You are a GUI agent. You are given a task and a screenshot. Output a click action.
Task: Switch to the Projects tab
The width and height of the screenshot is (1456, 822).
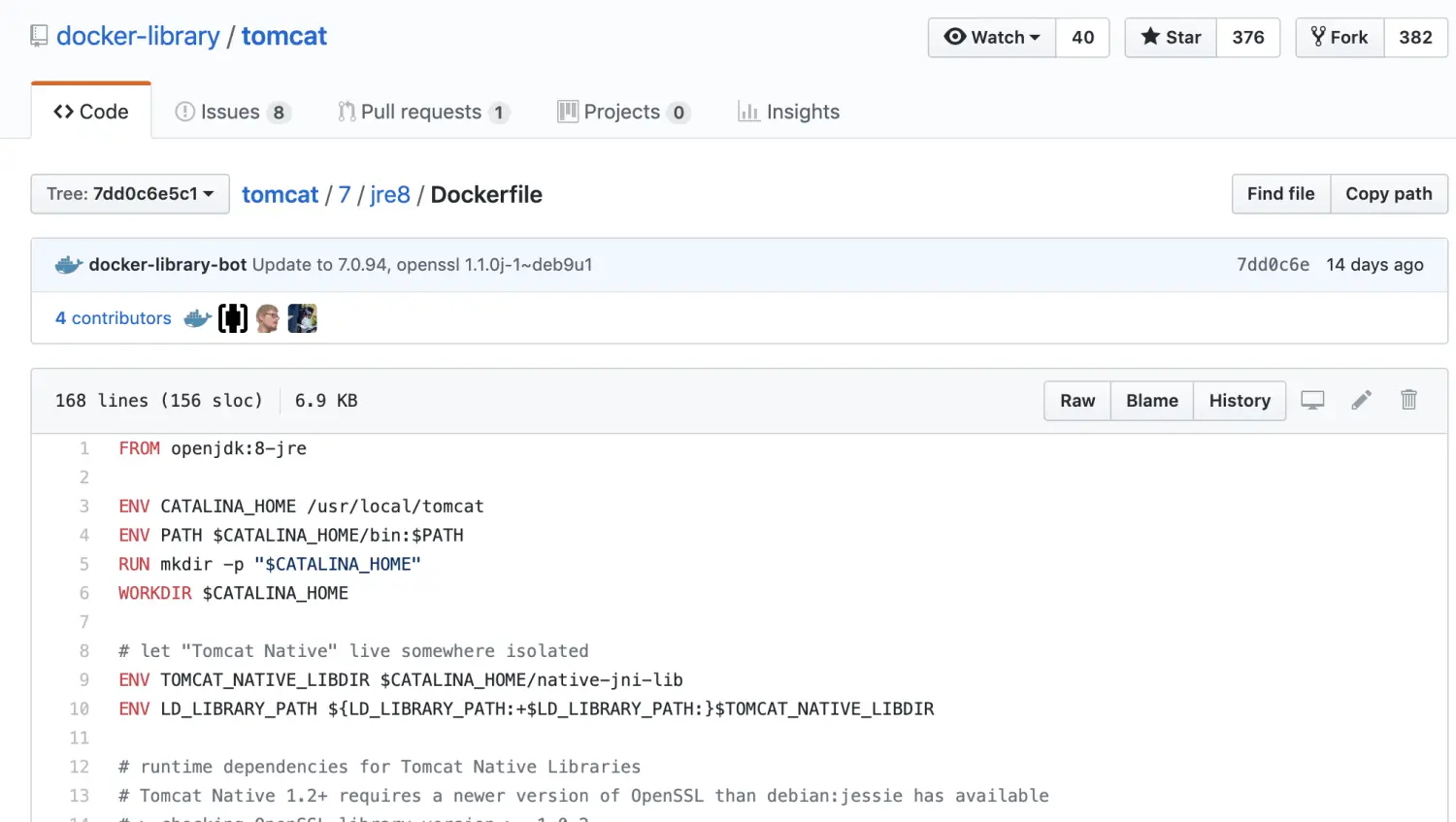[624, 112]
